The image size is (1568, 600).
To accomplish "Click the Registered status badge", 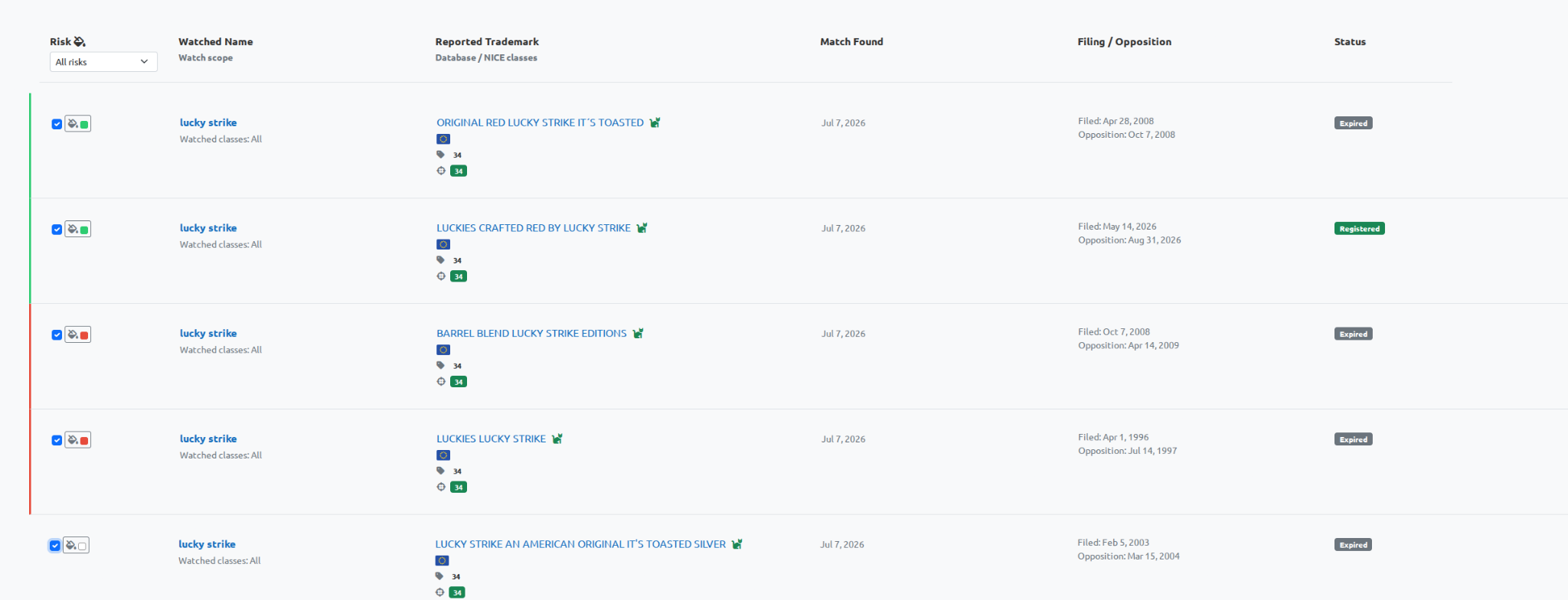I will click(1359, 229).
